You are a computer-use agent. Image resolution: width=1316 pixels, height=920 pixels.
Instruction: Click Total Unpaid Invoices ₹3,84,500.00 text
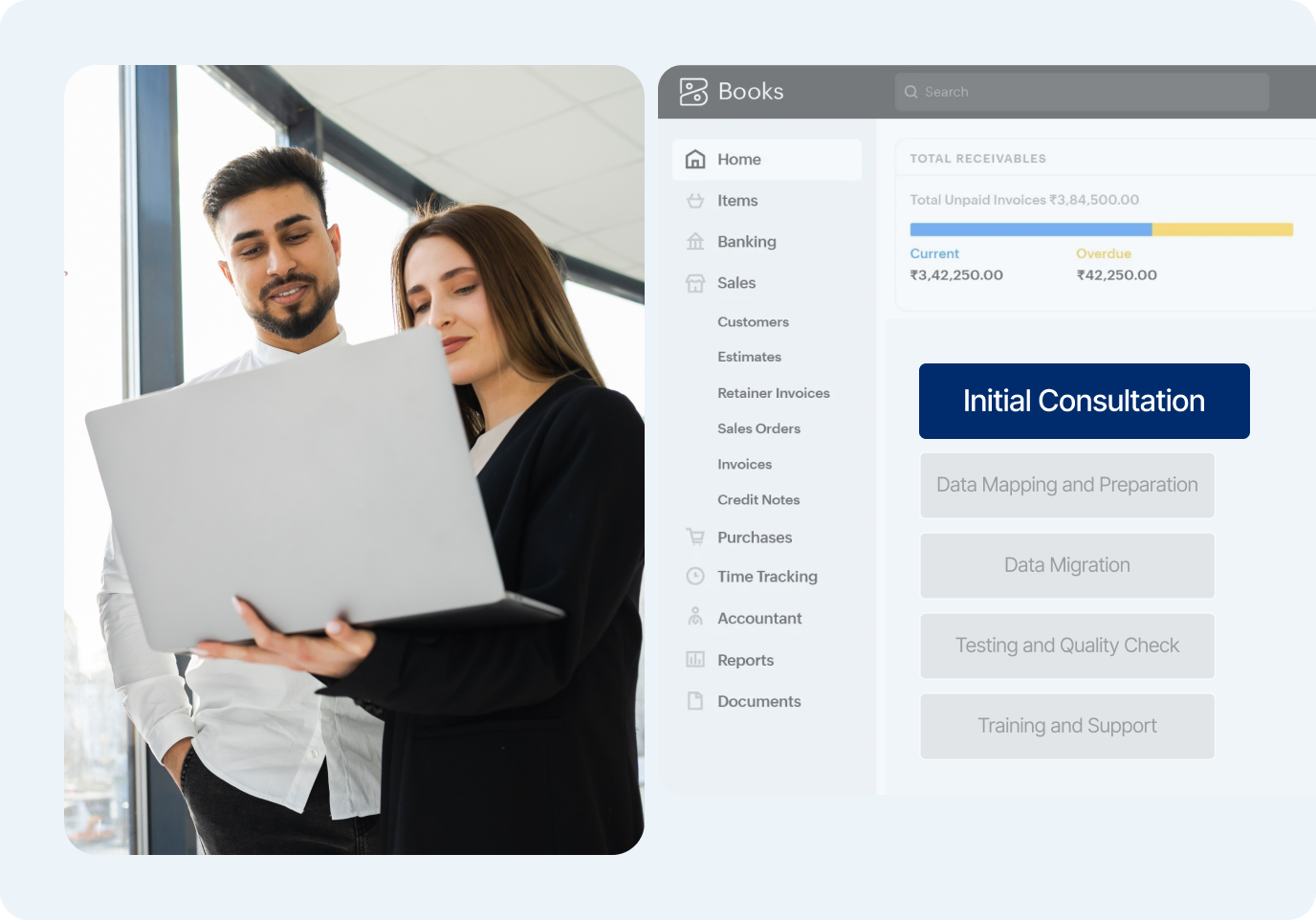(1024, 200)
